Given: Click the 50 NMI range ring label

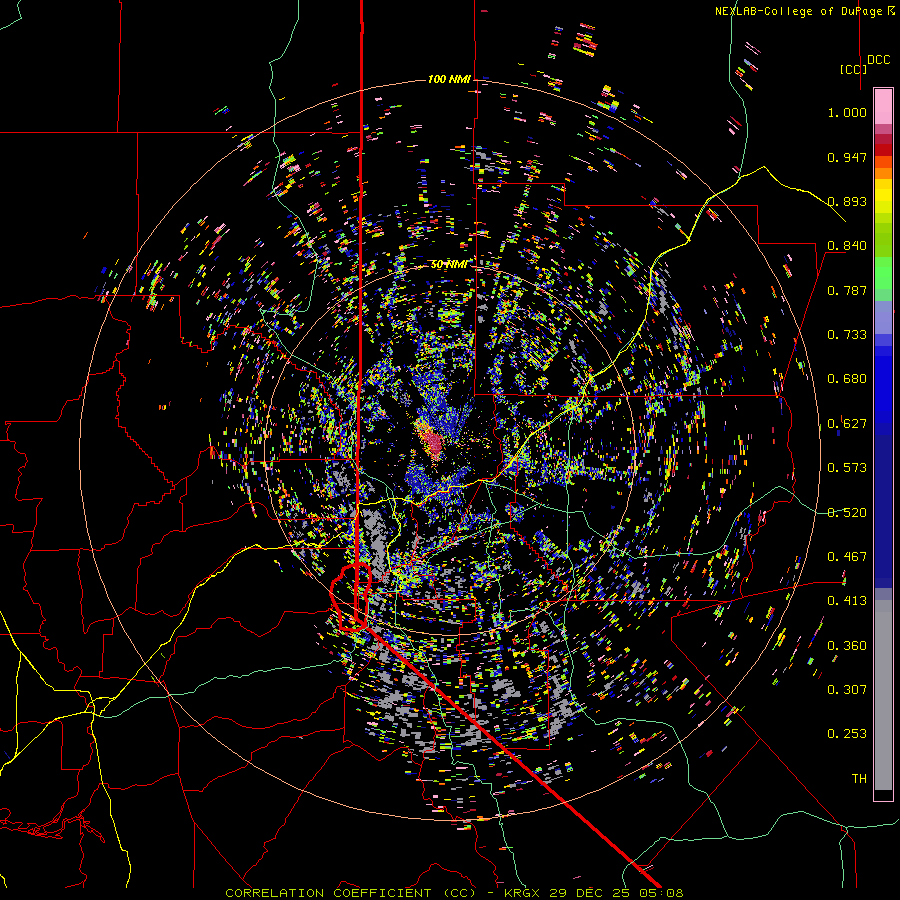Looking at the screenshot, I should click(x=449, y=265).
